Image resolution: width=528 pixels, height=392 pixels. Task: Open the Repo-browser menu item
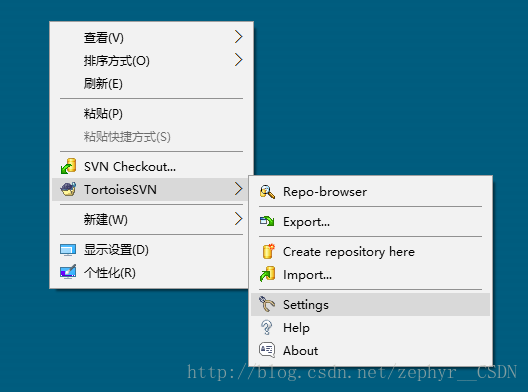click(370, 192)
